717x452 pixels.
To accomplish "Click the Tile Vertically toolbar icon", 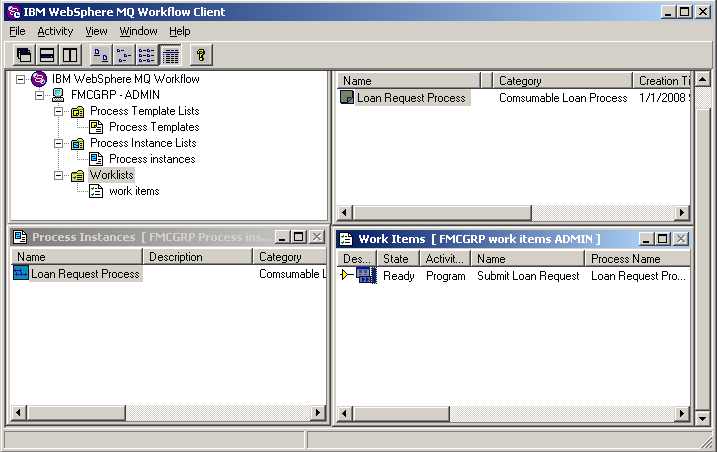I will 70,55.
